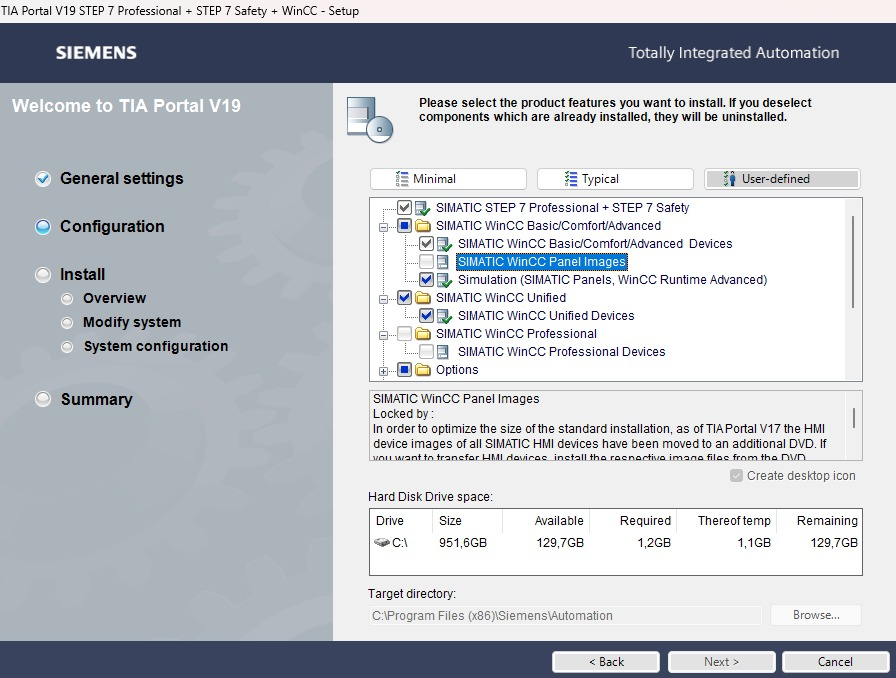Cancel the TIA Portal setup

pyautogui.click(x=835, y=662)
